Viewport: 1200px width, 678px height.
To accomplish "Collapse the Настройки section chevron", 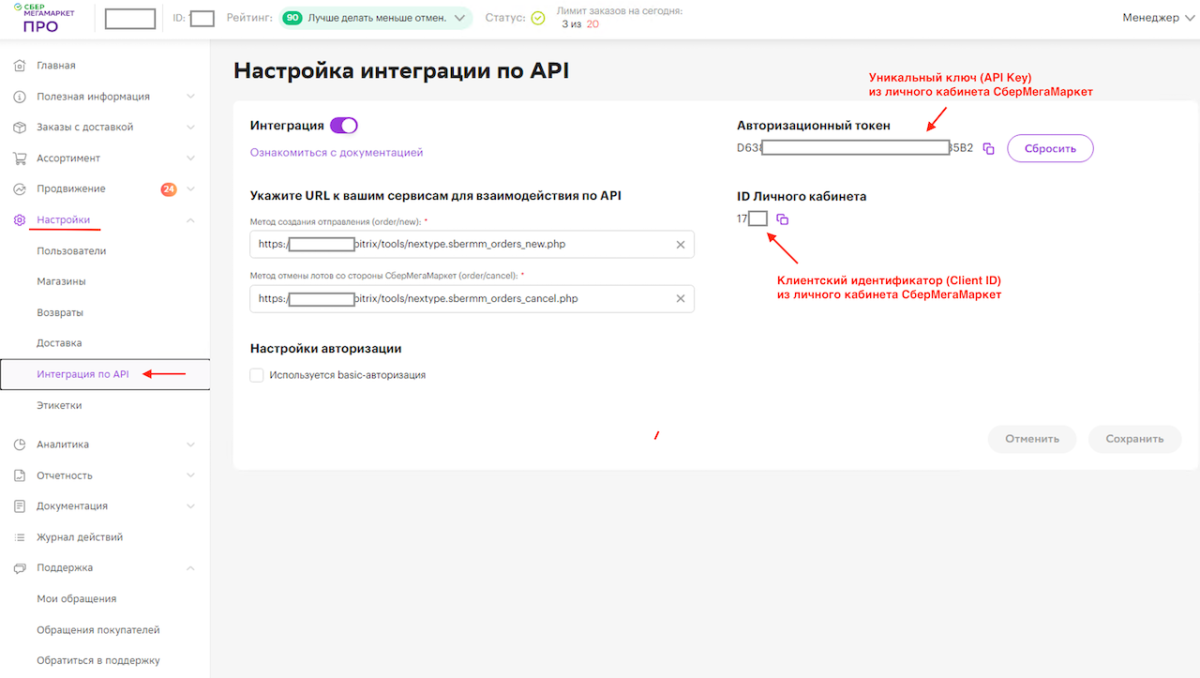I will 191,220.
